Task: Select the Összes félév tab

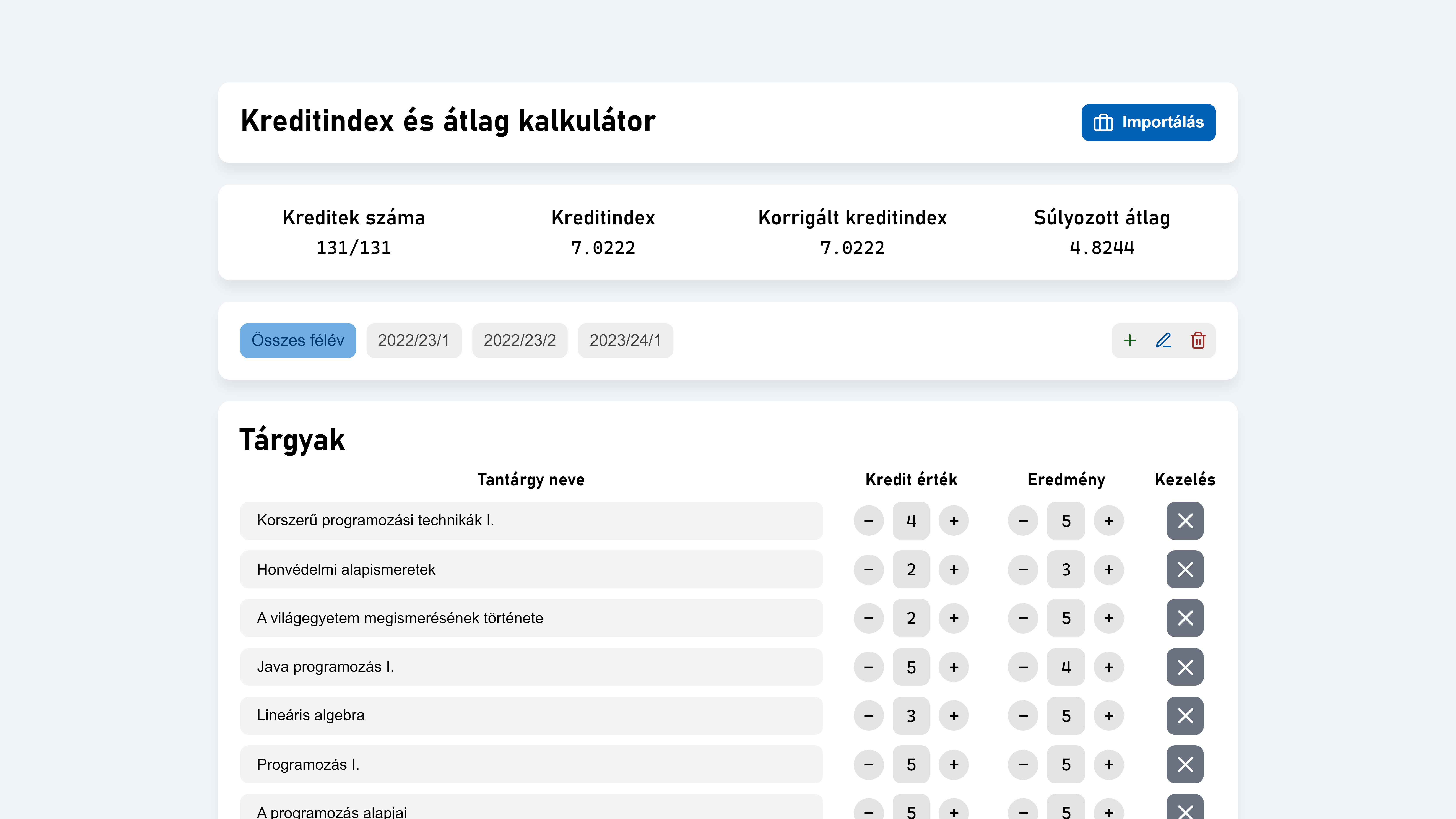Action: (298, 340)
